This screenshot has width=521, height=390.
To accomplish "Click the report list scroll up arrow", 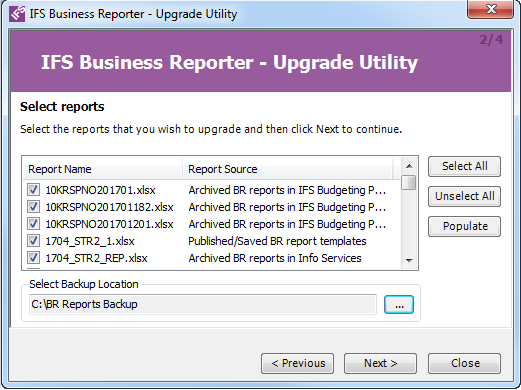I will [409, 166].
